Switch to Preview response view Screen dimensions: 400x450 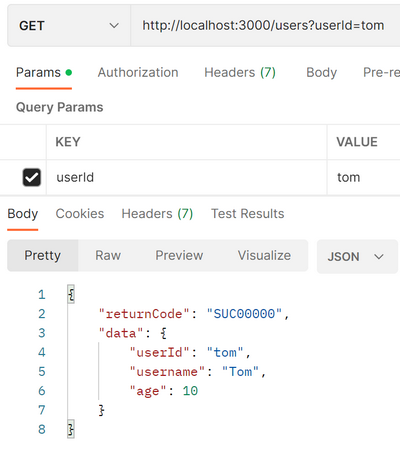[x=179, y=256]
